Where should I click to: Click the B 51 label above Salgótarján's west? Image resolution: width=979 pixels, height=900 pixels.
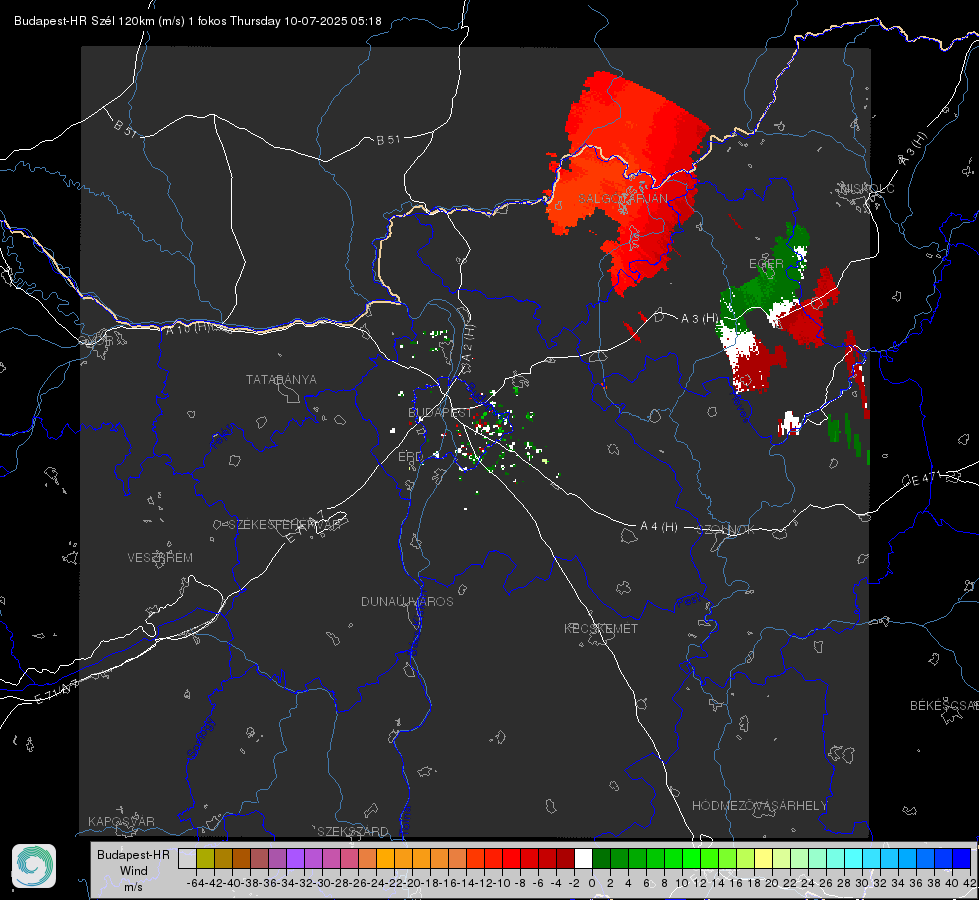(388, 140)
